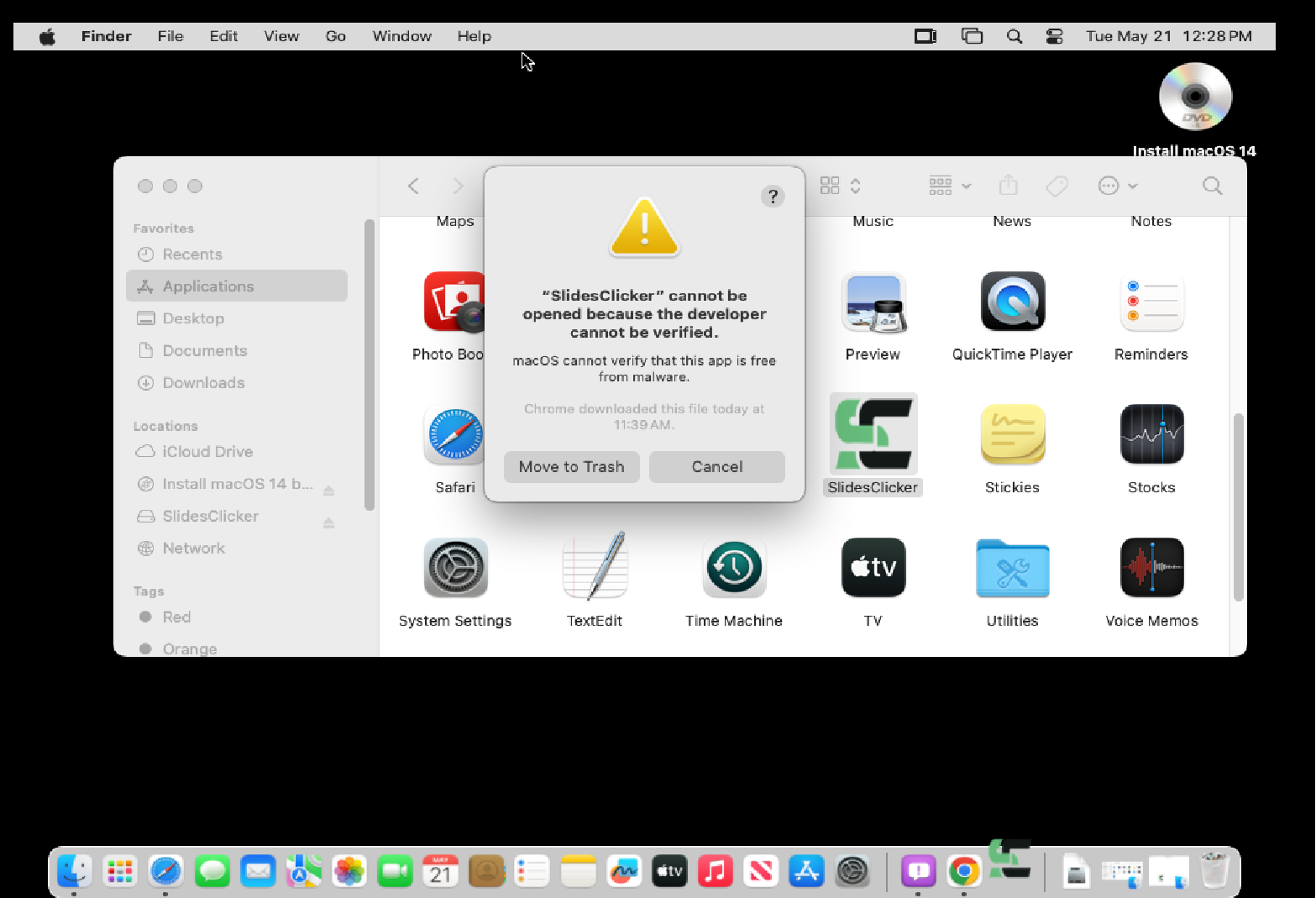Click the Finder window vertical scrollbar
Screen dimensions: 1316x898
(1238, 507)
